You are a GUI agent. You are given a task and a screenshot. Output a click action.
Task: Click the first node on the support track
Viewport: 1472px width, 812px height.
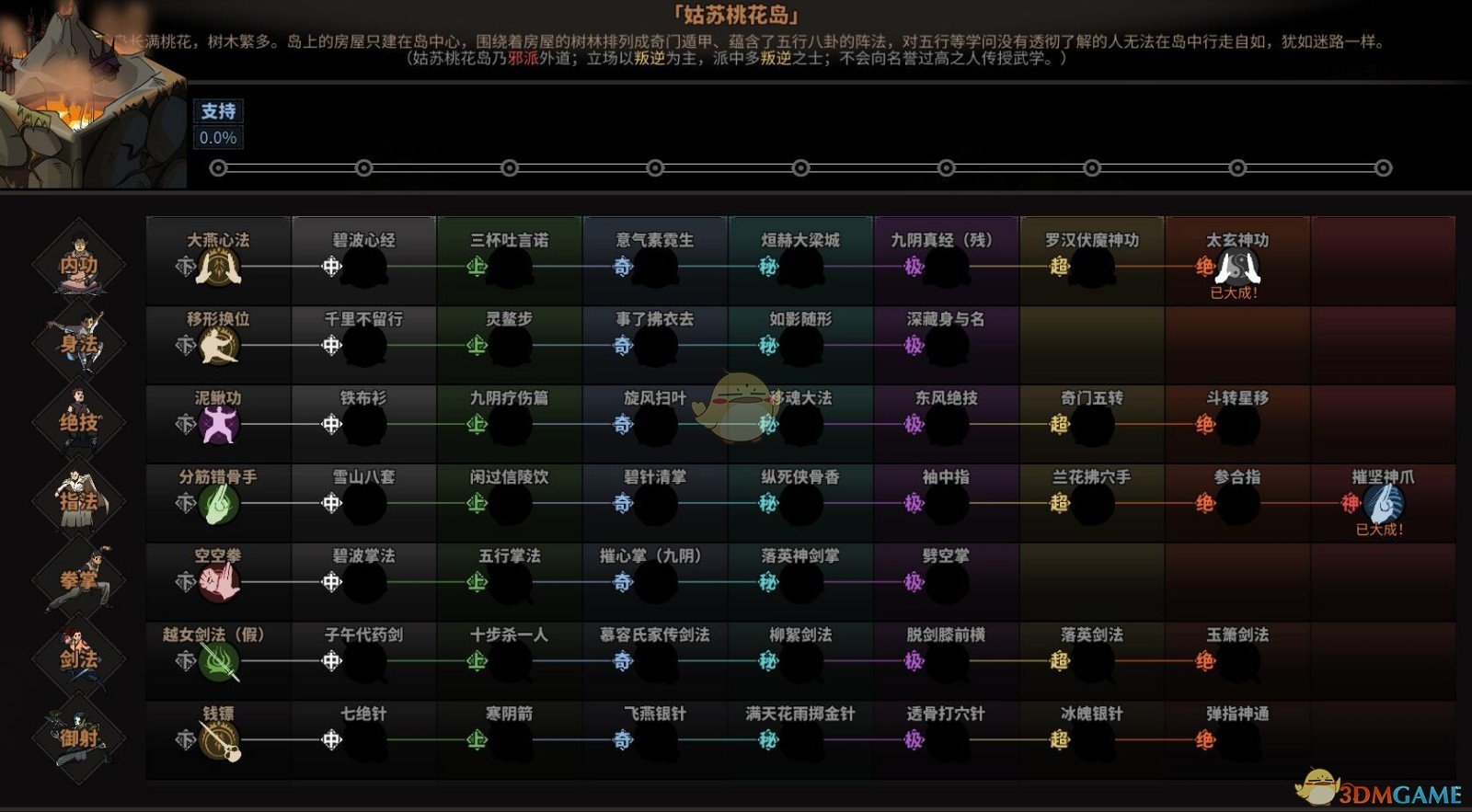[218, 168]
